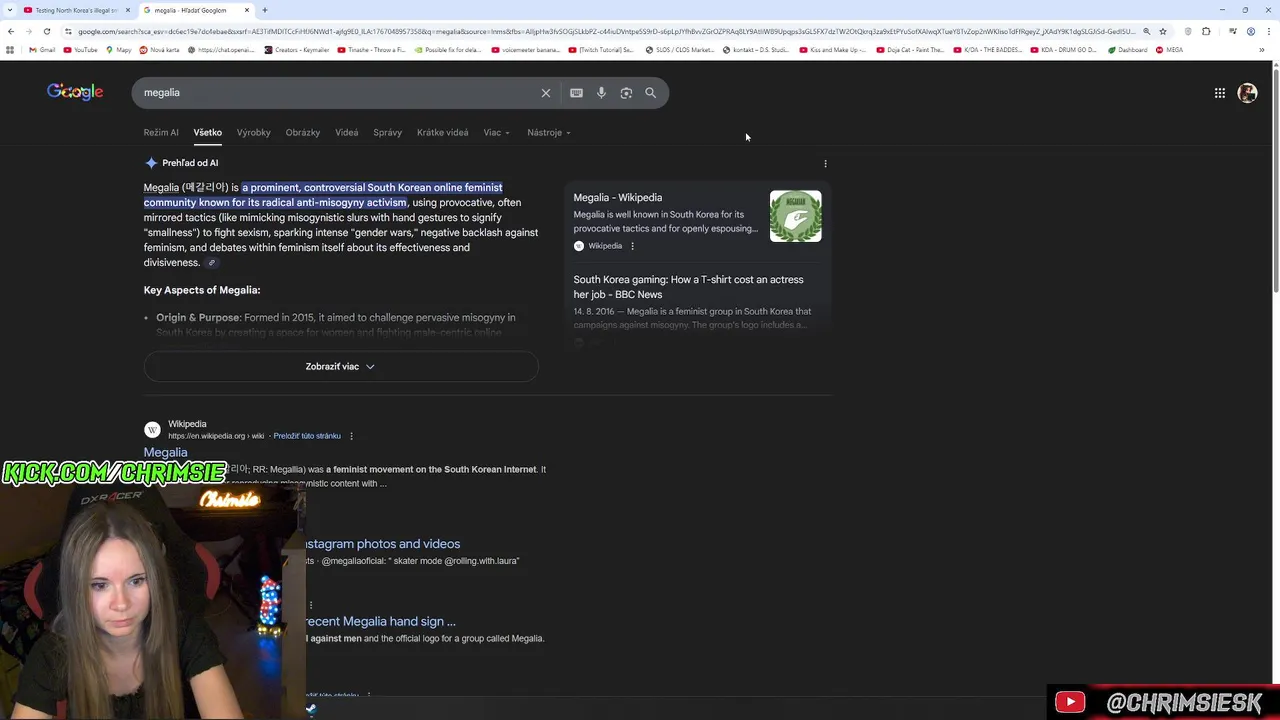This screenshot has width=1280, height=720.
Task: Open the Viac dropdown menu
Action: [496, 132]
